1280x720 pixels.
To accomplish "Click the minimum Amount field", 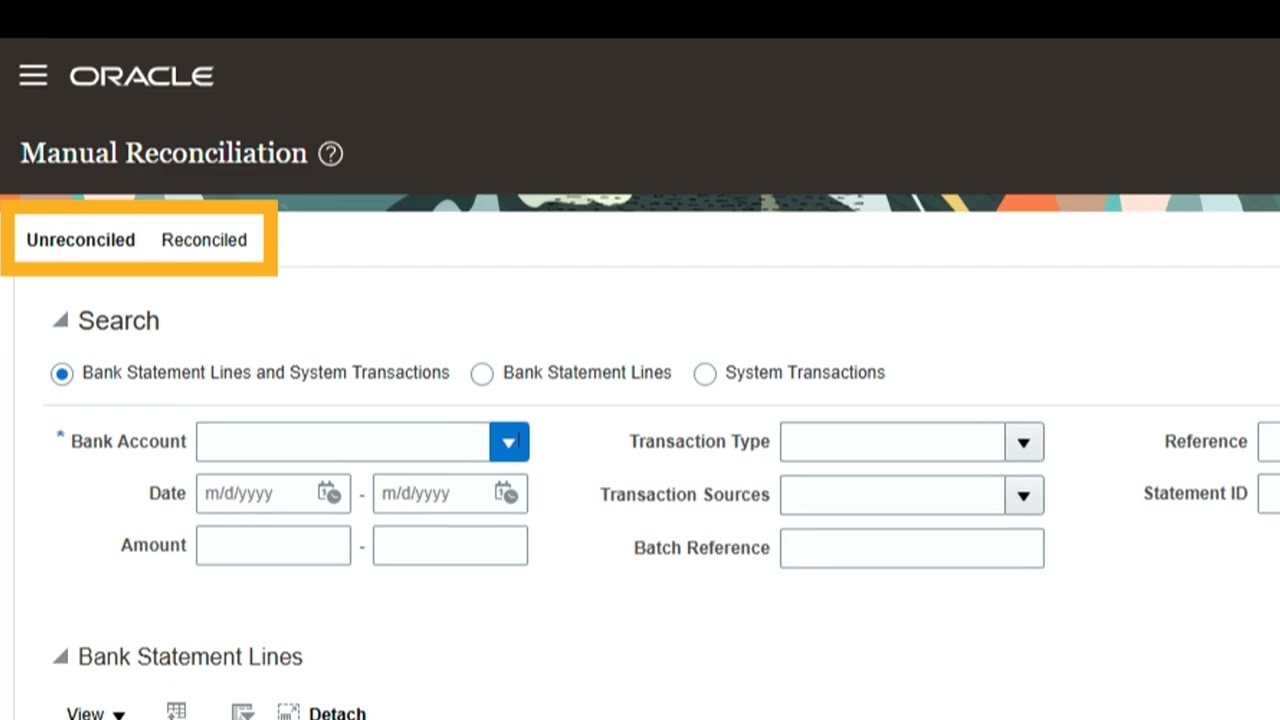I will coord(273,546).
